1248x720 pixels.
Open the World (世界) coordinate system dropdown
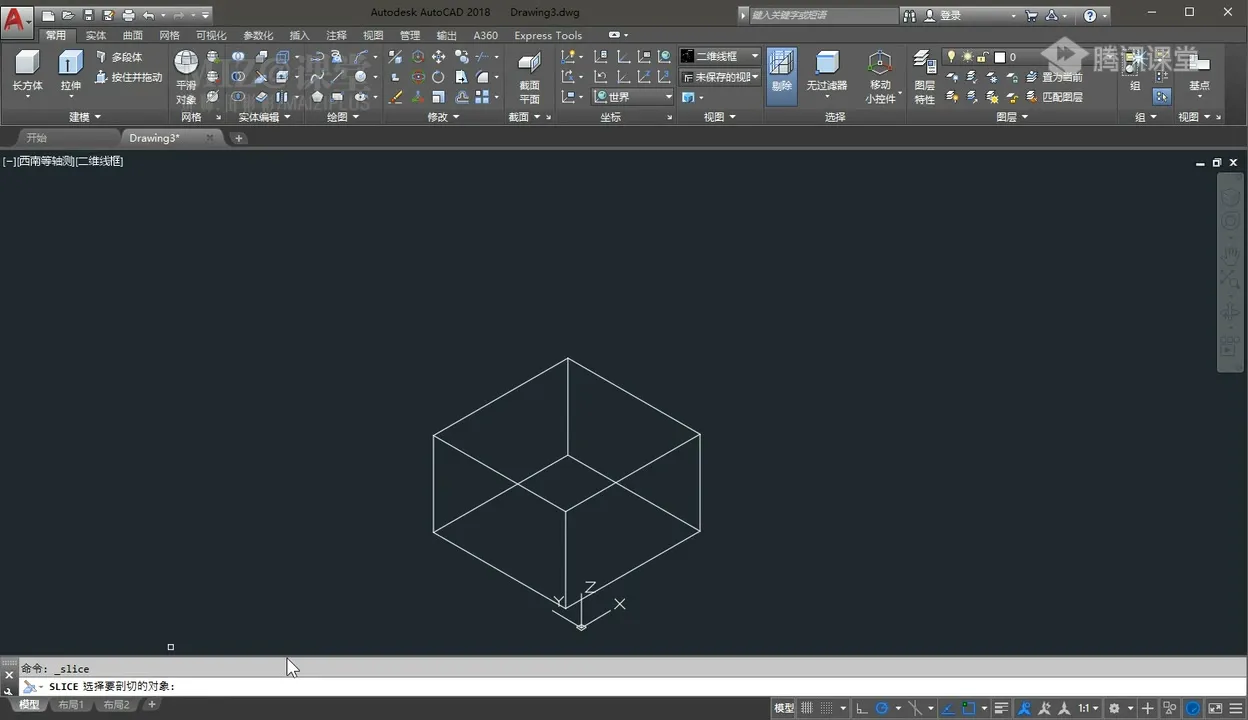coord(634,97)
